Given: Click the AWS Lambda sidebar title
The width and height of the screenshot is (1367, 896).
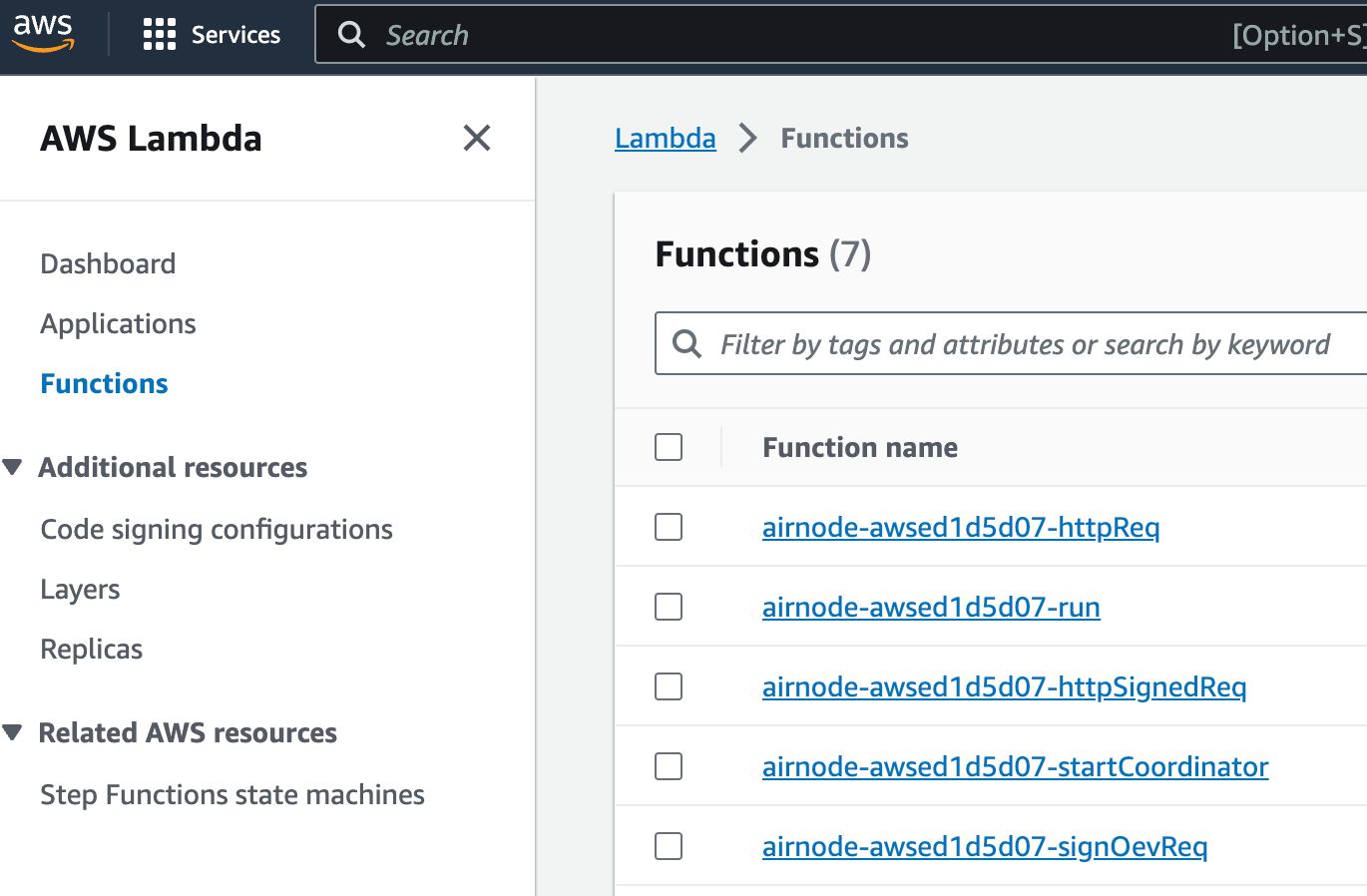Looking at the screenshot, I should point(151,138).
